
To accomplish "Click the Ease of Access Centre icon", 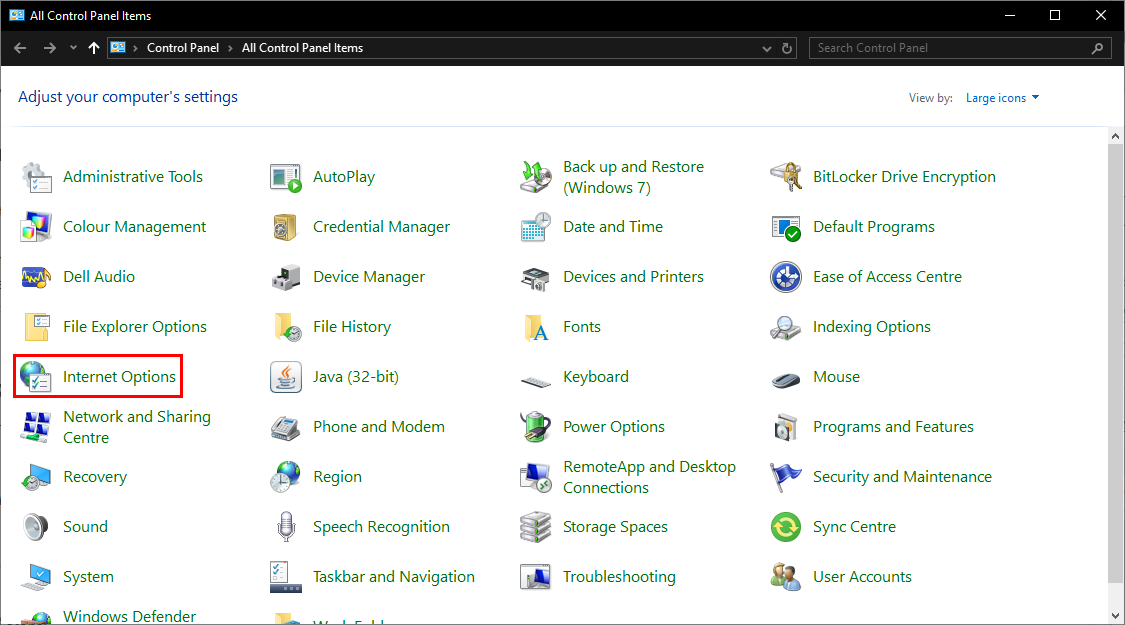I will tap(786, 277).
